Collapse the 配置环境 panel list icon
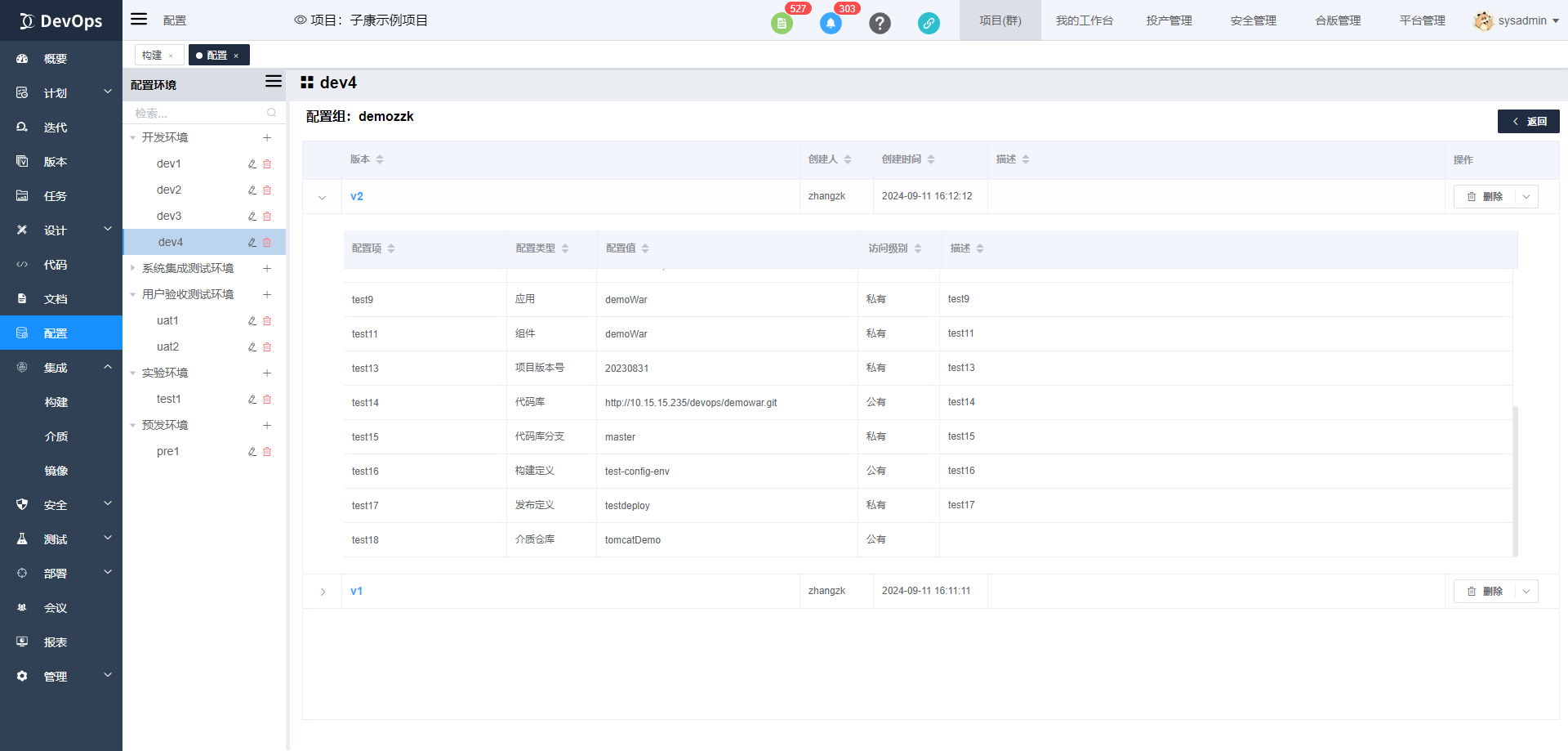The width and height of the screenshot is (1568, 751). click(x=274, y=82)
